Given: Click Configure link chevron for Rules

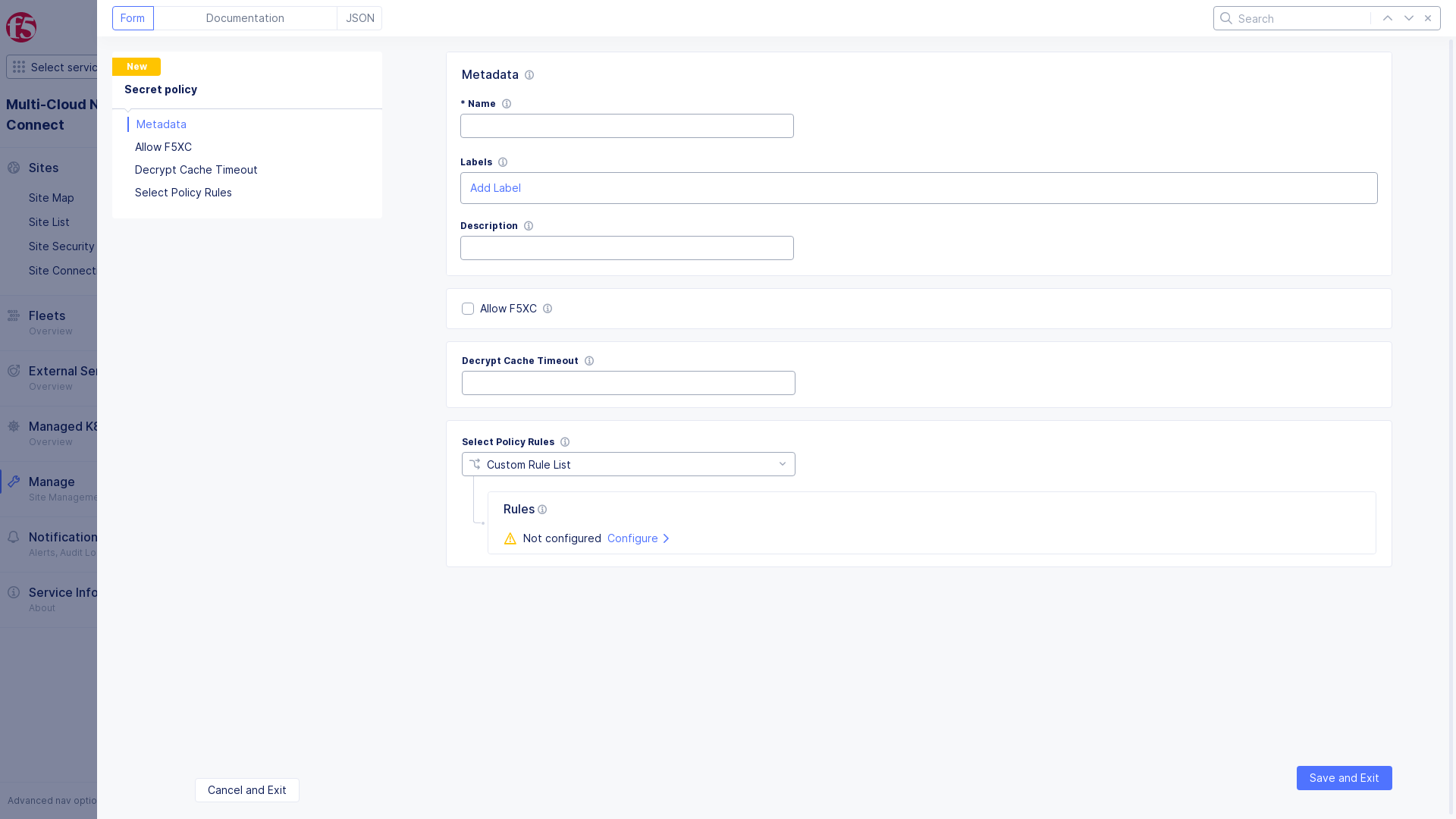Looking at the screenshot, I should click(666, 538).
